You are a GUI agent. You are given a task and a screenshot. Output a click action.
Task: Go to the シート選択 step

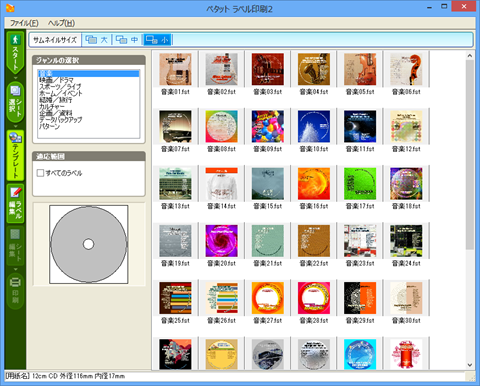[15, 101]
